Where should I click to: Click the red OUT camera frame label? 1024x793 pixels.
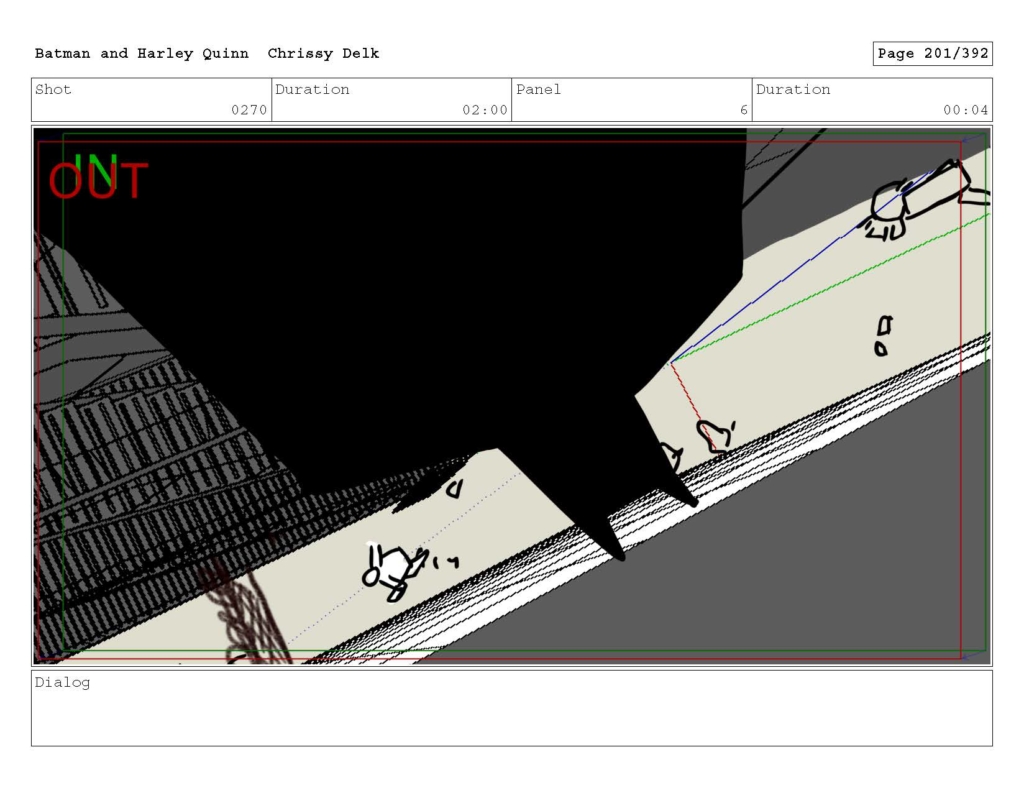click(98, 181)
